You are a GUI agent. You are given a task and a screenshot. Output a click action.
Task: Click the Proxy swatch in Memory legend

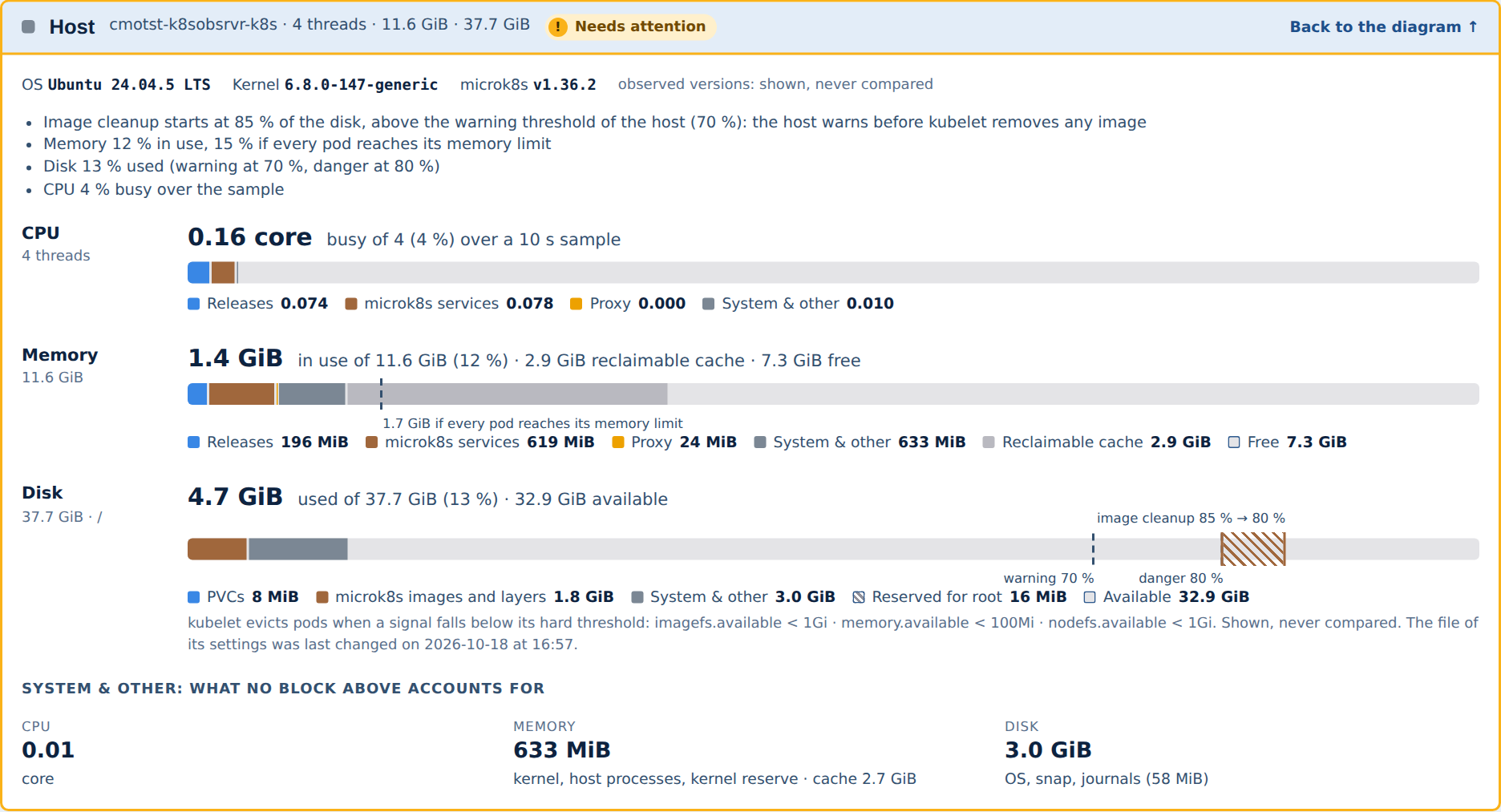coord(617,442)
